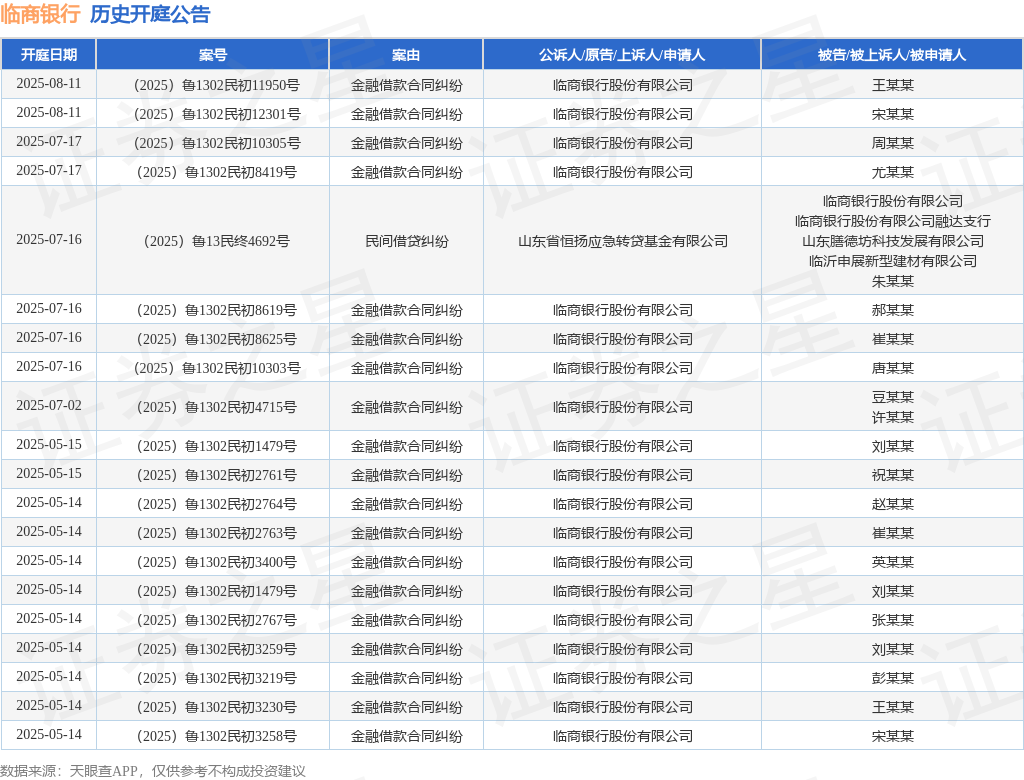The image size is (1024, 780).
Task: Select case number 鲁1302民初2763号
Action: (217, 533)
